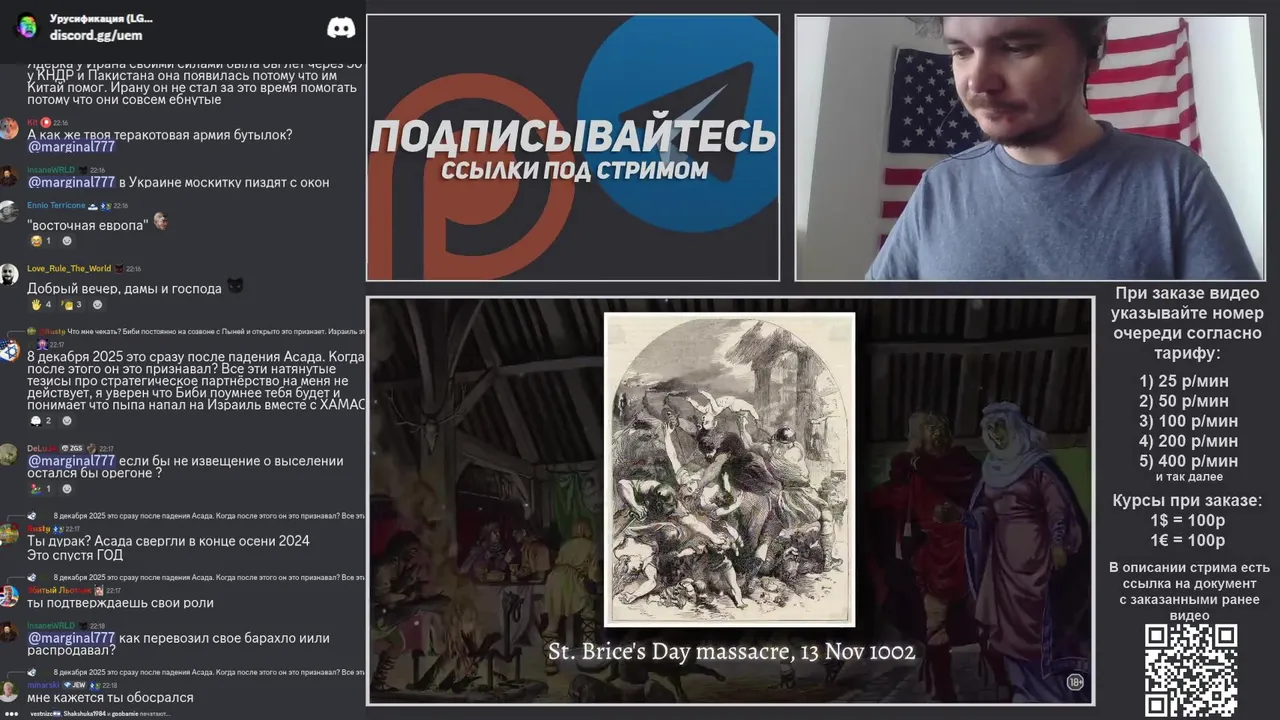The height and width of the screenshot is (720, 1280).
Task: Click the Israeli flag avatar beside the 8 декабря message
Action: coord(9,350)
